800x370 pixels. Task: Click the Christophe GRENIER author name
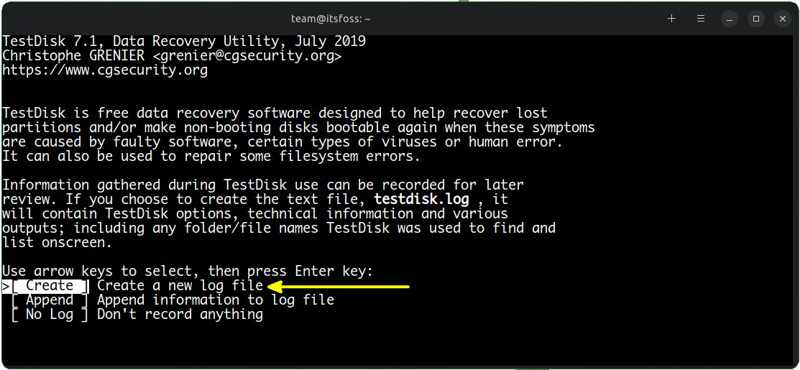coord(73,56)
